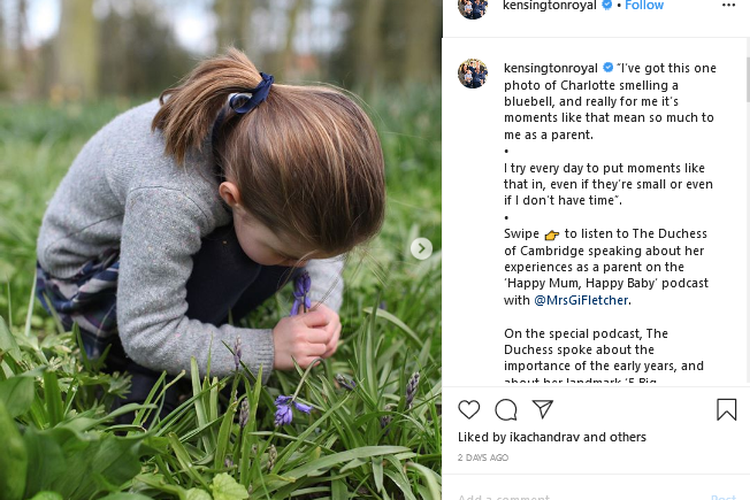Click the photo of the child smelling a bluebell
Screen dimensions: 750x500
[x=220, y=250]
